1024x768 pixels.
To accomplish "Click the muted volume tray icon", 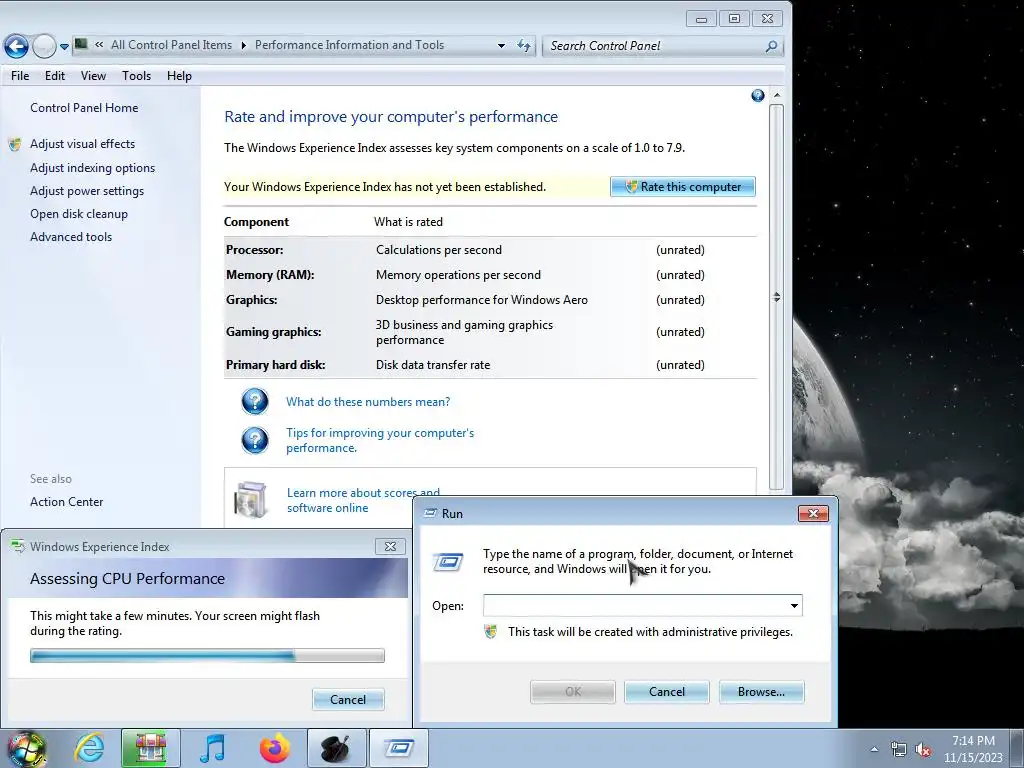I will coord(923,750).
